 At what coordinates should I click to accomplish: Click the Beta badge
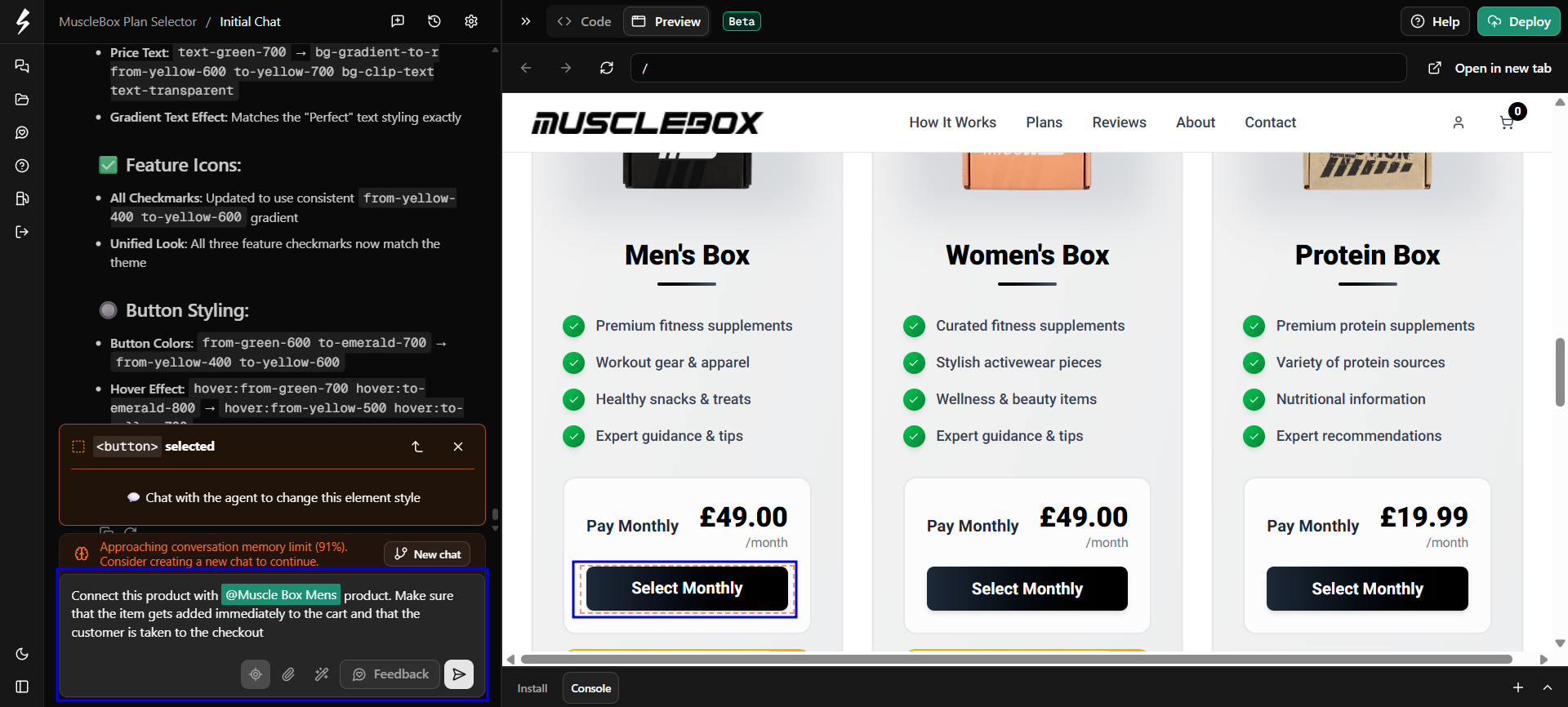coord(742,21)
